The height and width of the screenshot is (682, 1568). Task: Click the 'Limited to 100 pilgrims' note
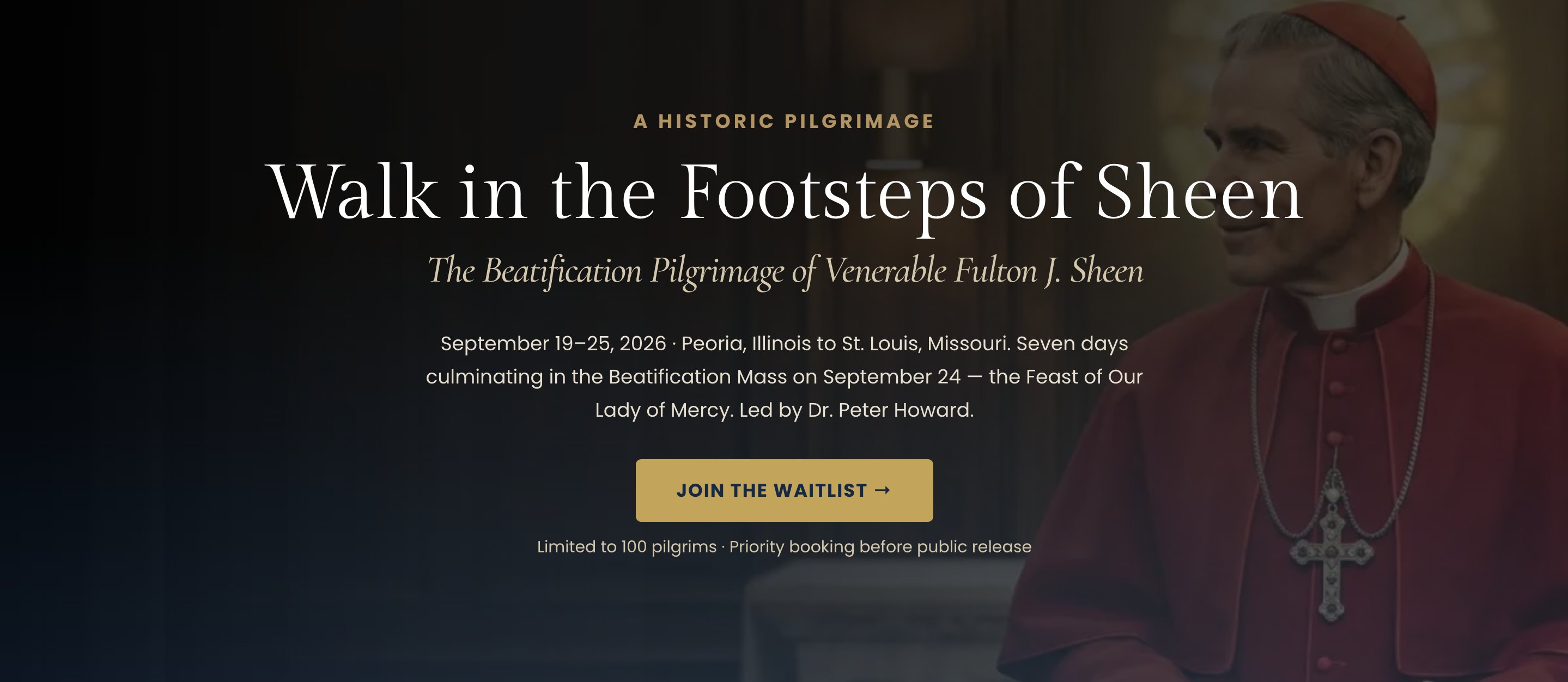(x=627, y=546)
